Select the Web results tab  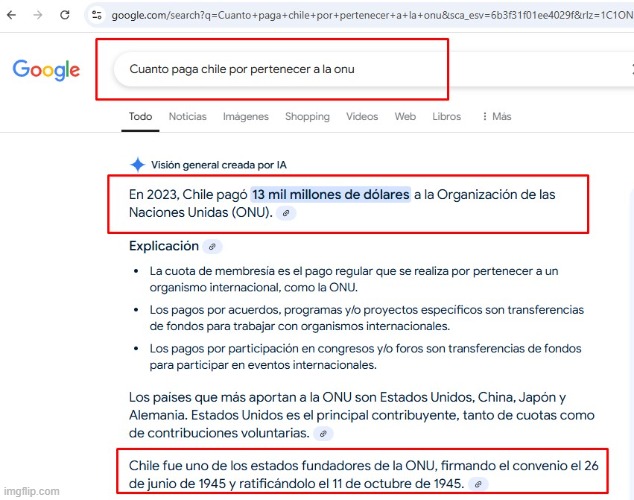405,116
